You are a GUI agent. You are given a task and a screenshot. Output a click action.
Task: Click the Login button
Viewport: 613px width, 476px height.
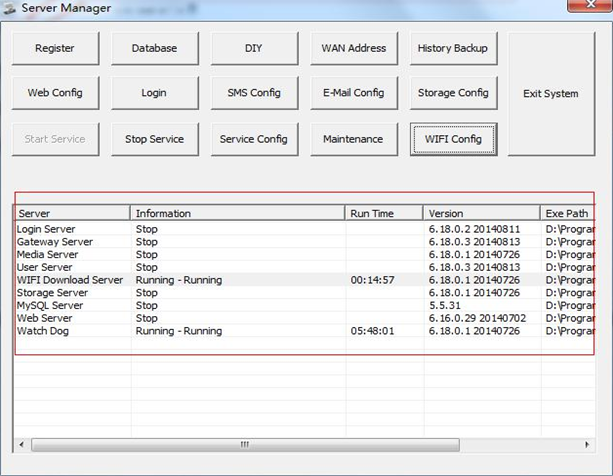tap(155, 93)
